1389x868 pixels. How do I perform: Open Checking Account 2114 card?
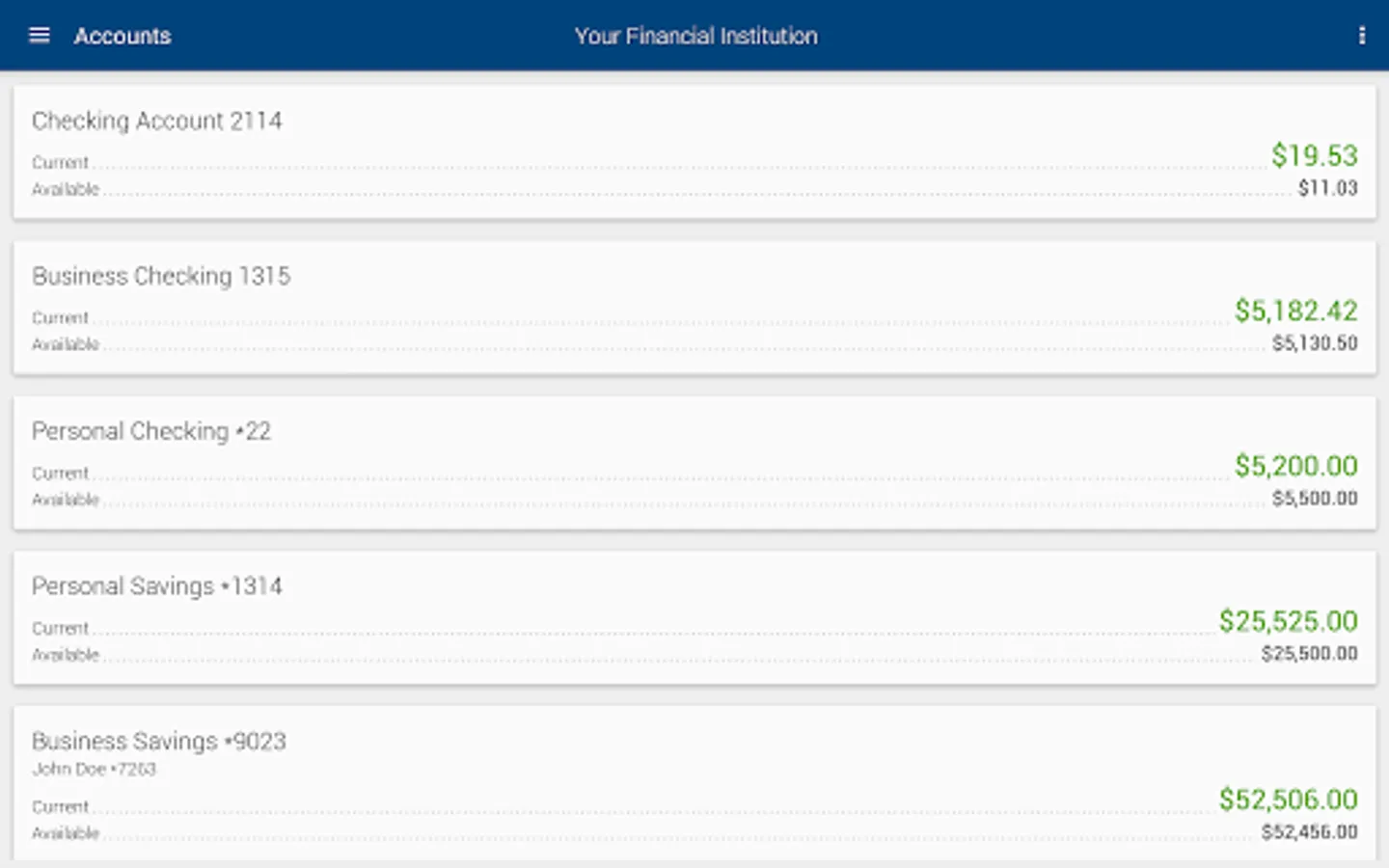pos(157,122)
